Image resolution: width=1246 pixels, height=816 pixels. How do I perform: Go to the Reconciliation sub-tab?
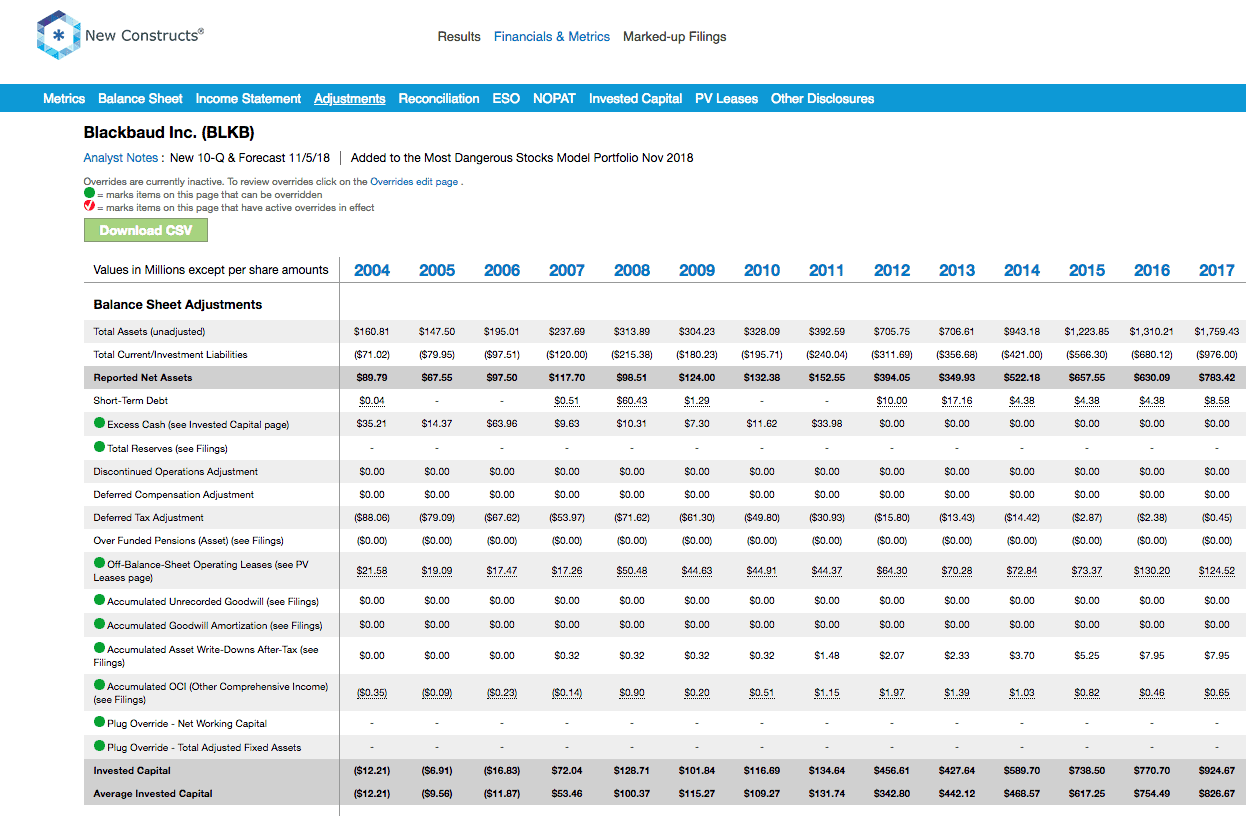[439, 98]
